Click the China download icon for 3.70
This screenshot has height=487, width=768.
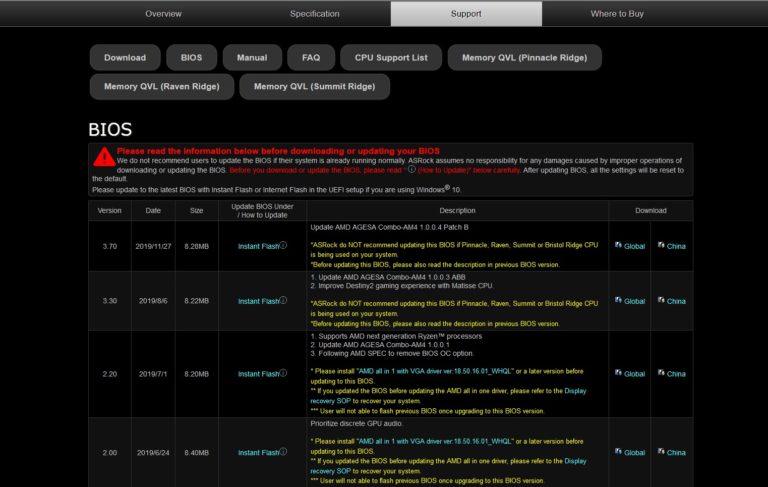point(661,245)
